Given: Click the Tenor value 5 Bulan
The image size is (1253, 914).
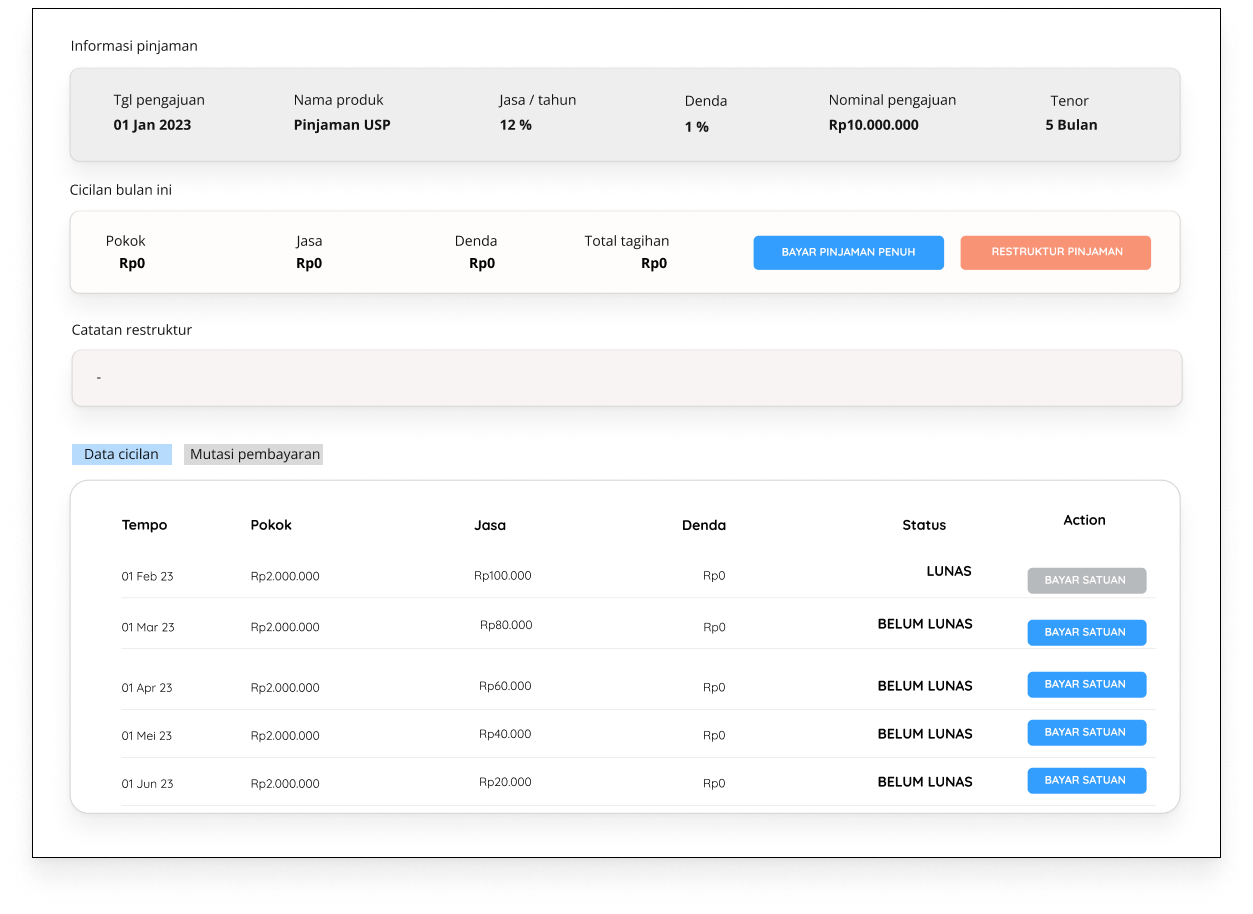Looking at the screenshot, I should tap(1071, 125).
